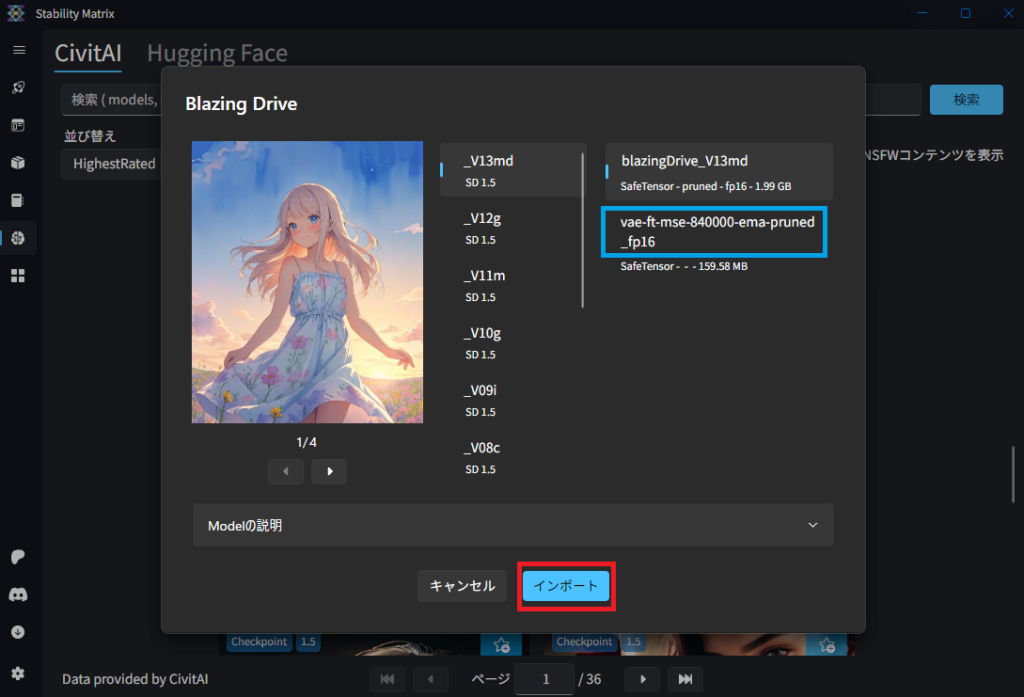Image resolution: width=1024 pixels, height=697 pixels.
Task: Click the Blazing Drive preview image
Action: (x=308, y=282)
